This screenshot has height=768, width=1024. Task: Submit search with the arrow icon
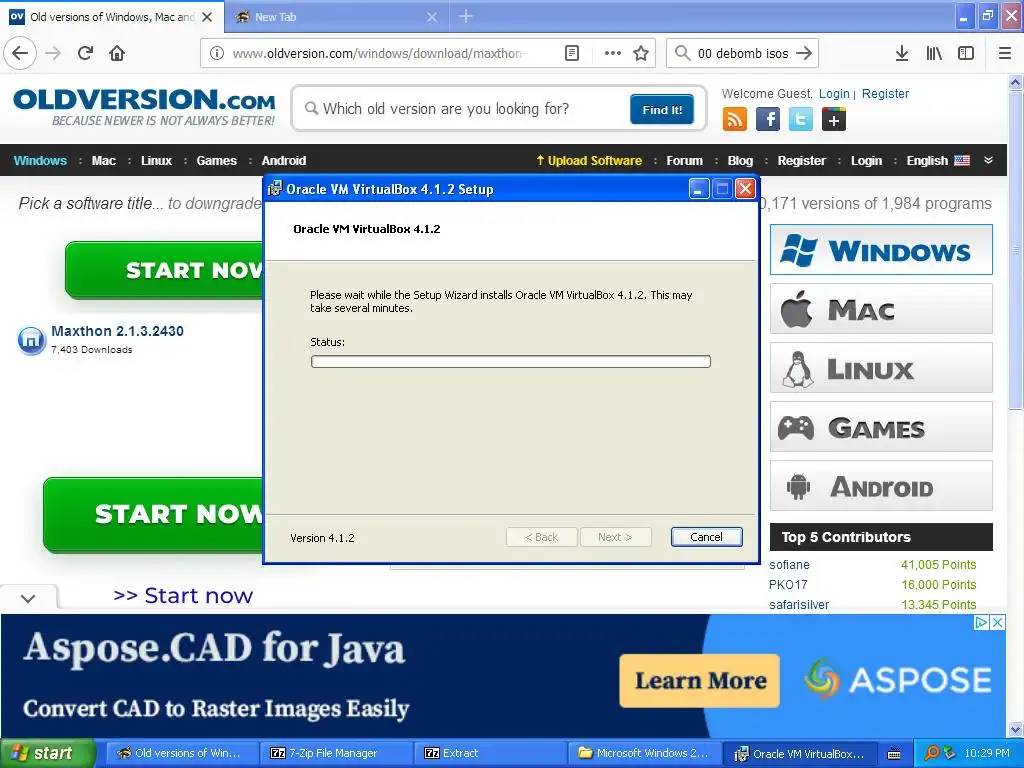click(x=804, y=53)
